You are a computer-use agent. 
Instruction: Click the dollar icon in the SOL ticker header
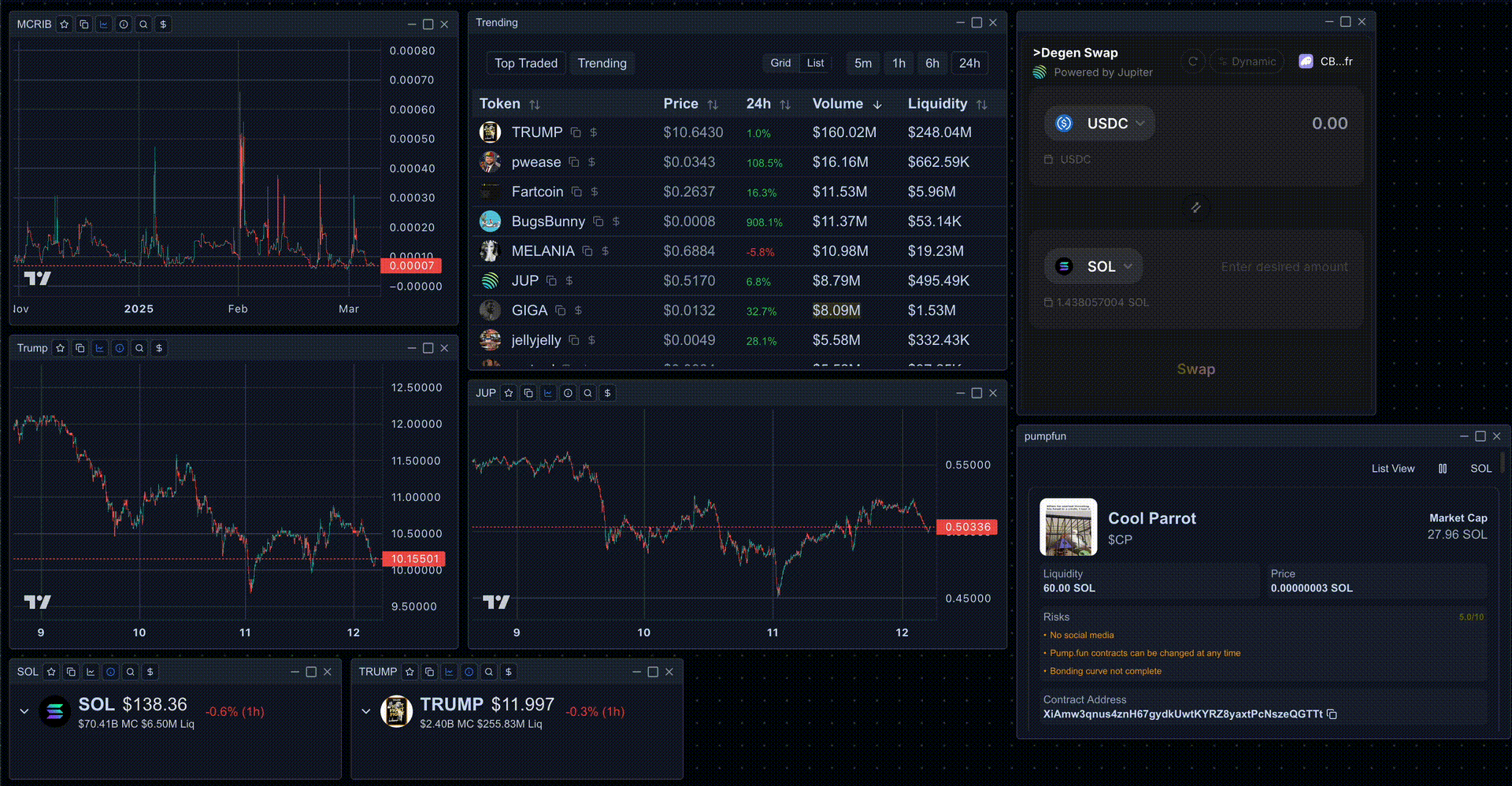[150, 672]
